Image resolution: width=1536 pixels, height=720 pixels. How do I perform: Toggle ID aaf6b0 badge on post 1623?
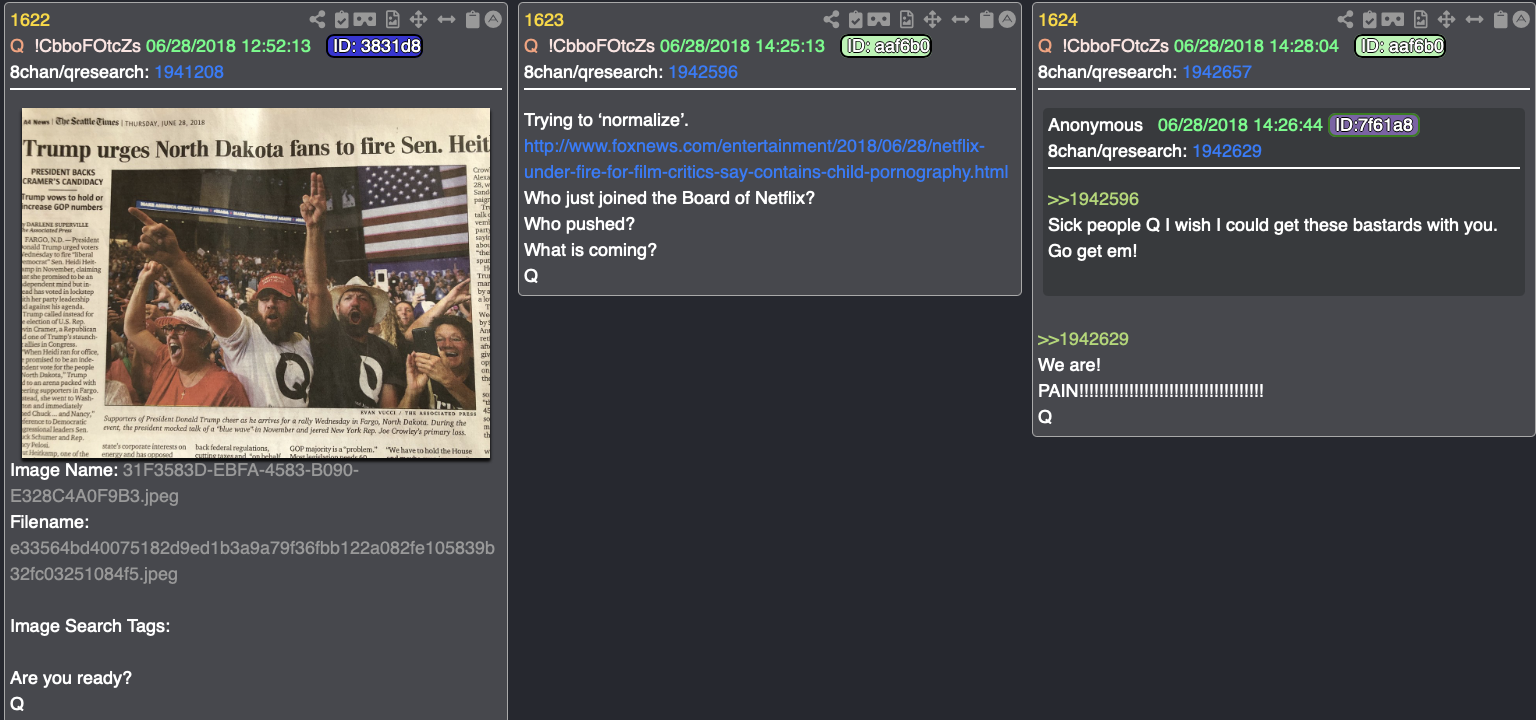[x=886, y=46]
